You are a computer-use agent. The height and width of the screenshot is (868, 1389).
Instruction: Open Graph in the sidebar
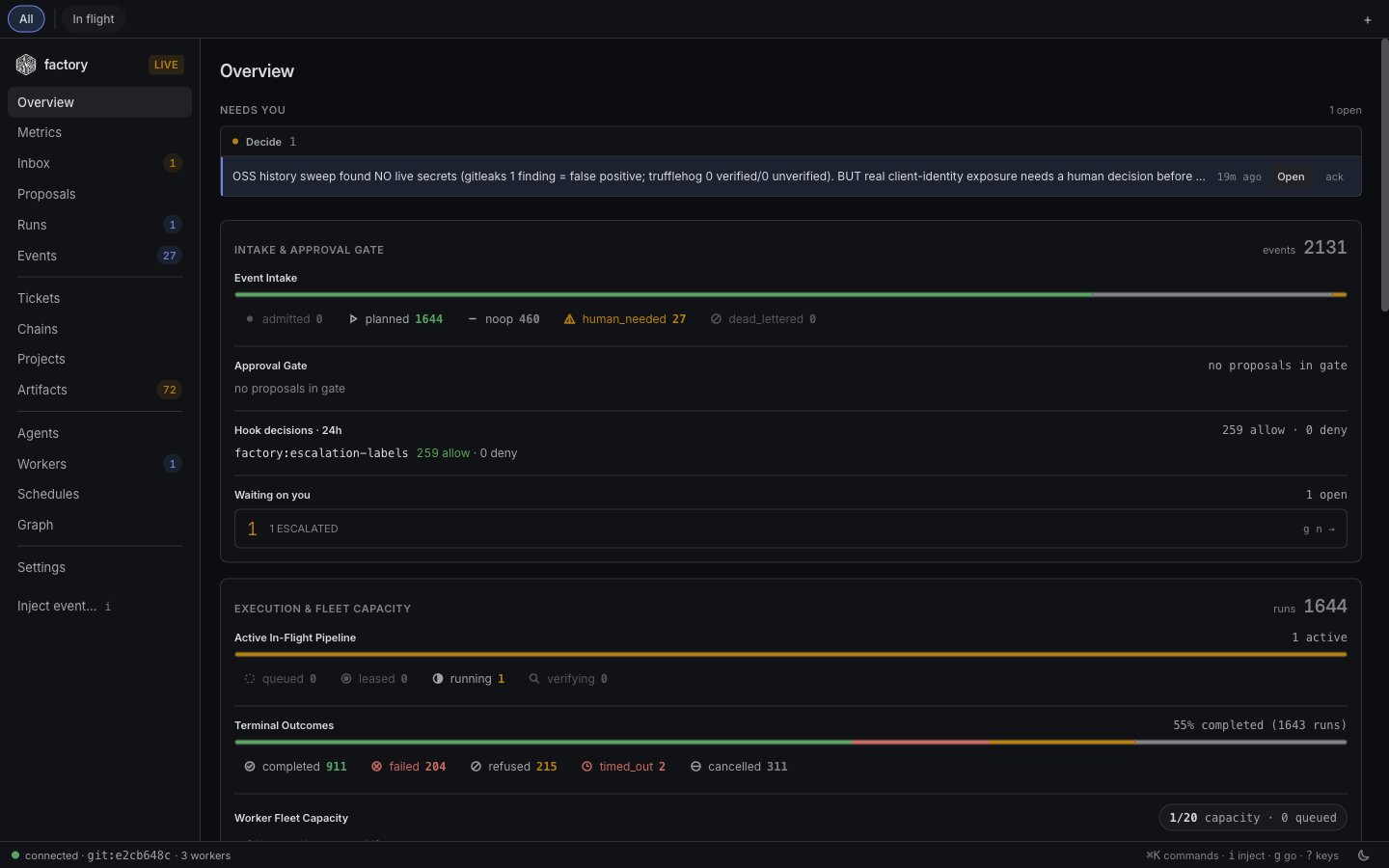click(99, 525)
